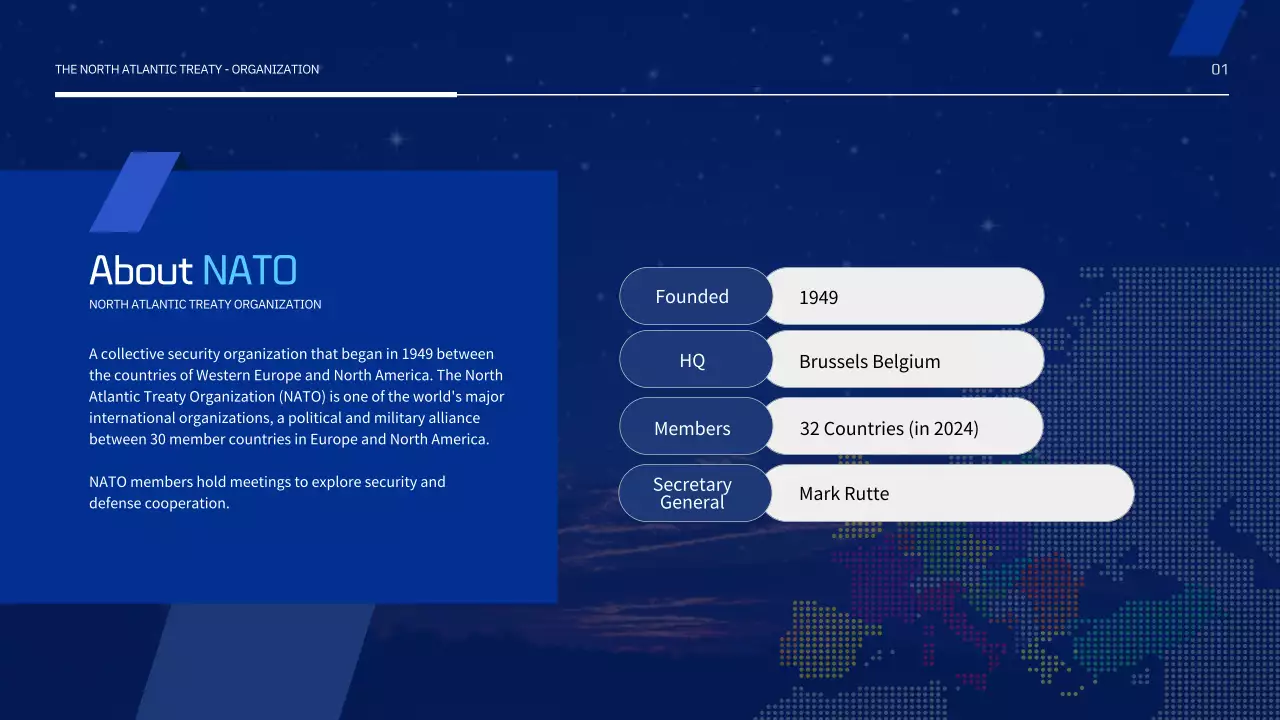This screenshot has width=1280, height=720.
Task: Click the North Atlantic Treaty Organization subtitle
Action: tap(205, 304)
